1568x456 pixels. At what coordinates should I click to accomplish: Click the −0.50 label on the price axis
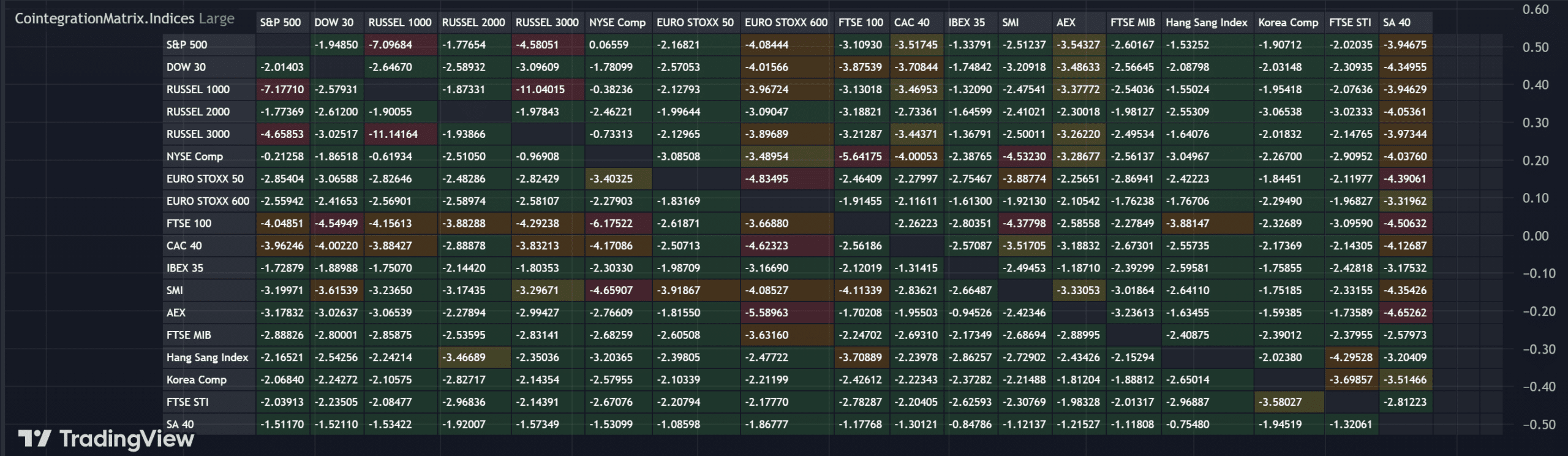pyautogui.click(x=1539, y=425)
